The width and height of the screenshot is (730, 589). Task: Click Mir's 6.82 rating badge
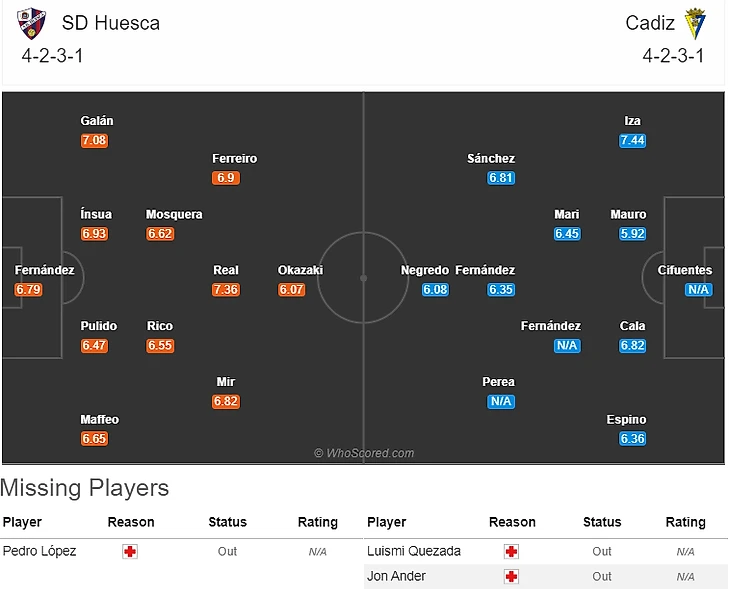(x=226, y=402)
